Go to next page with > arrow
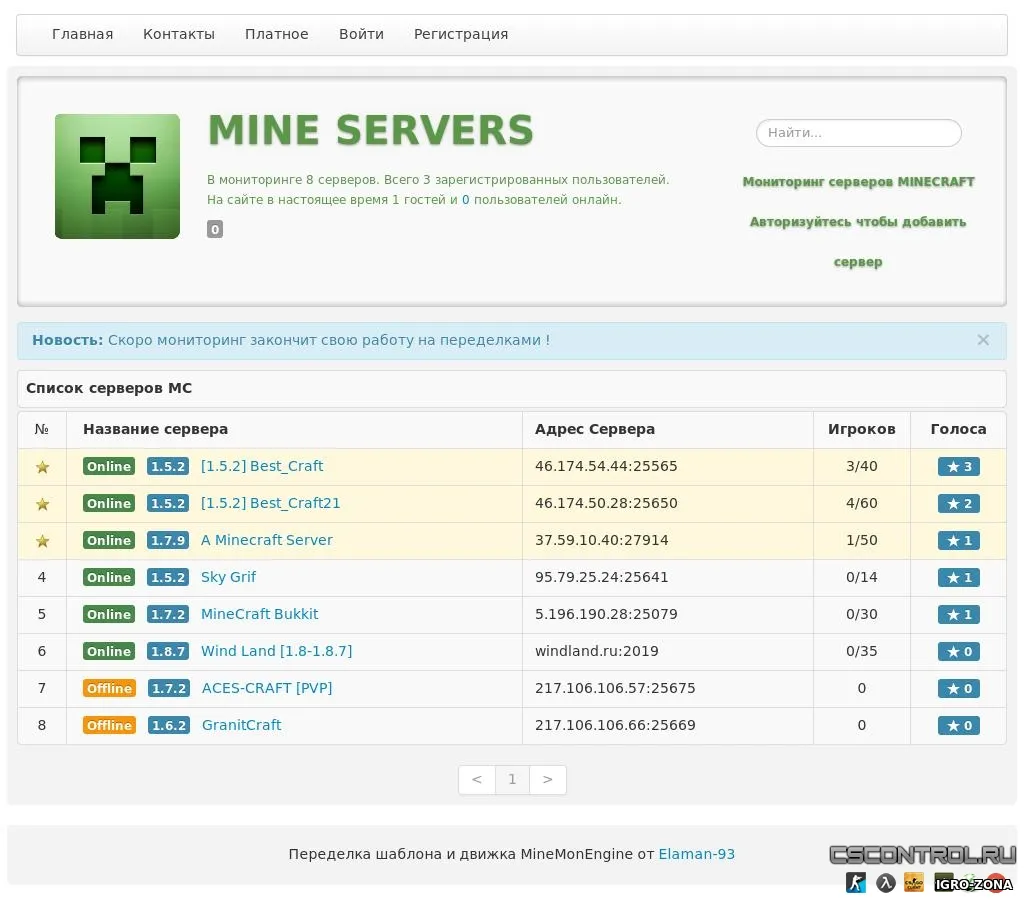Image resolution: width=1024 pixels, height=900 pixels. 547,780
